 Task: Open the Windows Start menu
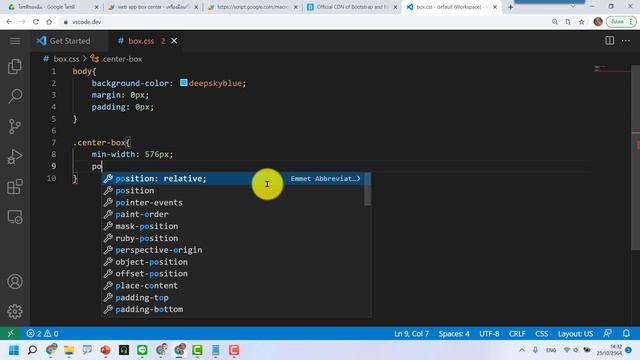click(13, 350)
